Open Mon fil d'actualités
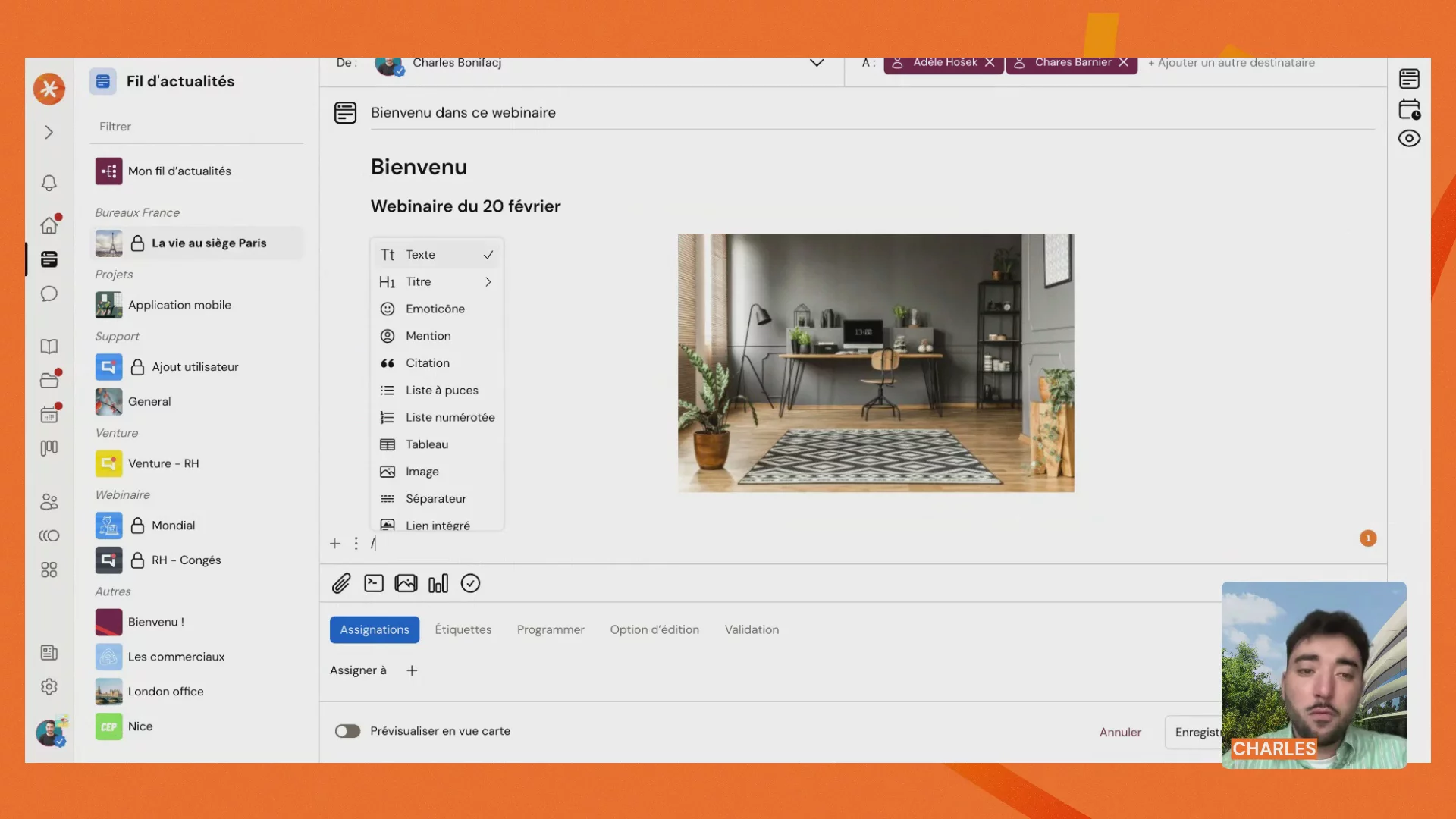 click(196, 171)
